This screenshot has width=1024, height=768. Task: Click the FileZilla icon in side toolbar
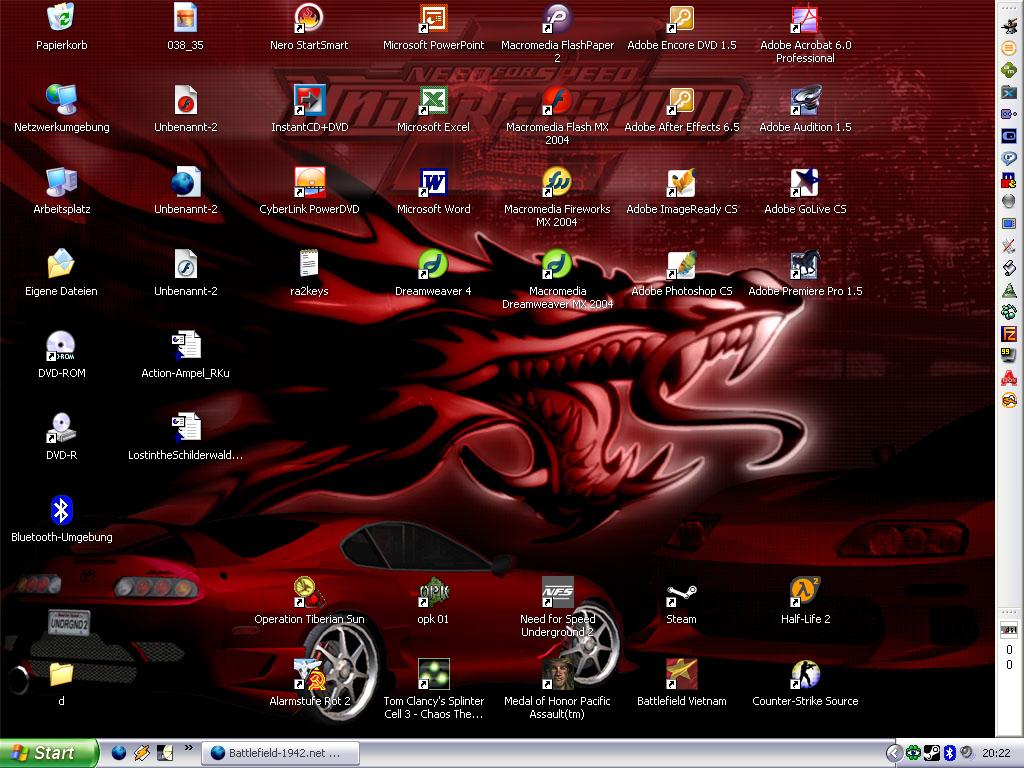(x=1009, y=334)
